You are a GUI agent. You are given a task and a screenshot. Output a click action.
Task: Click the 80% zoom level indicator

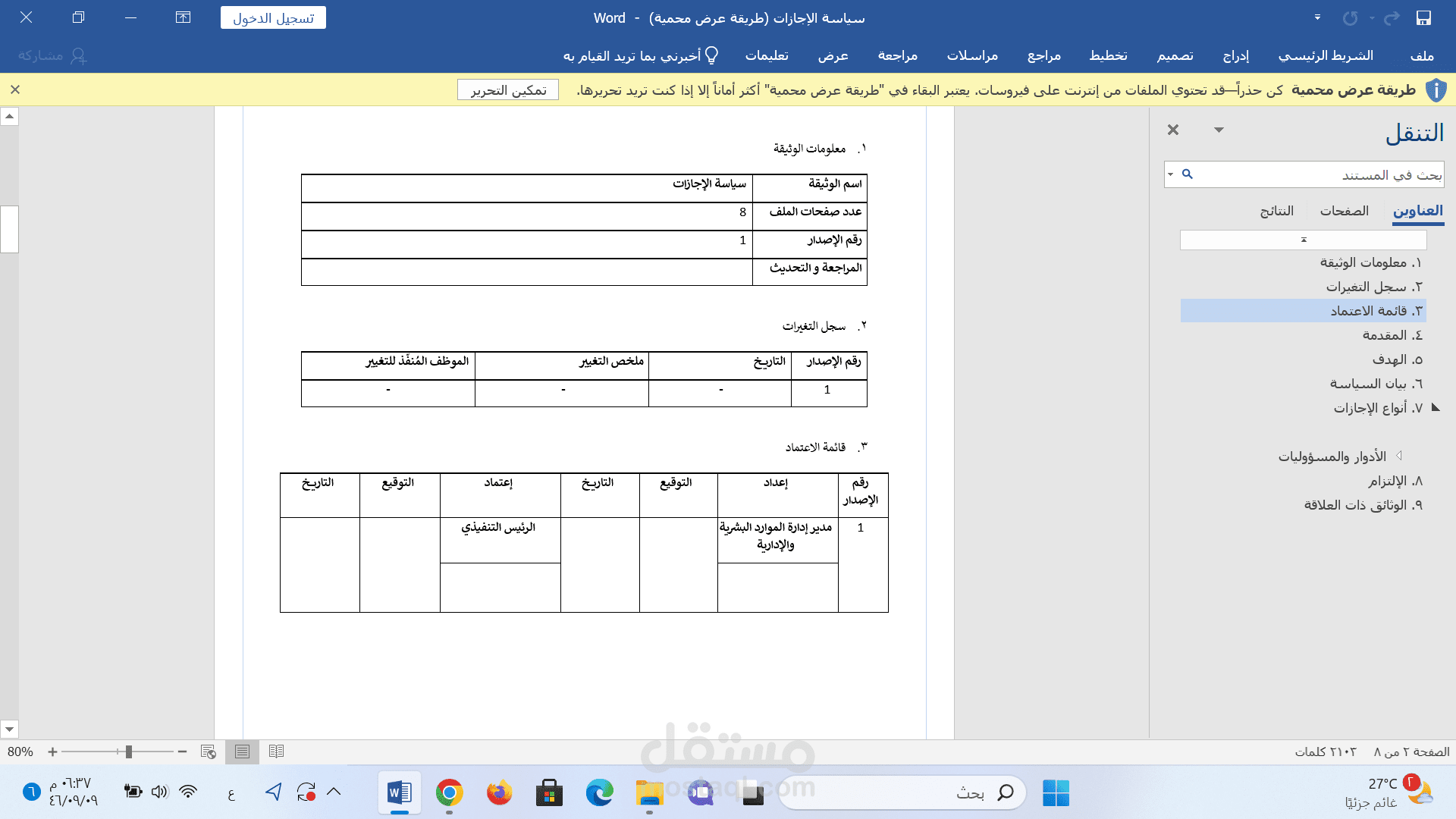[20, 752]
